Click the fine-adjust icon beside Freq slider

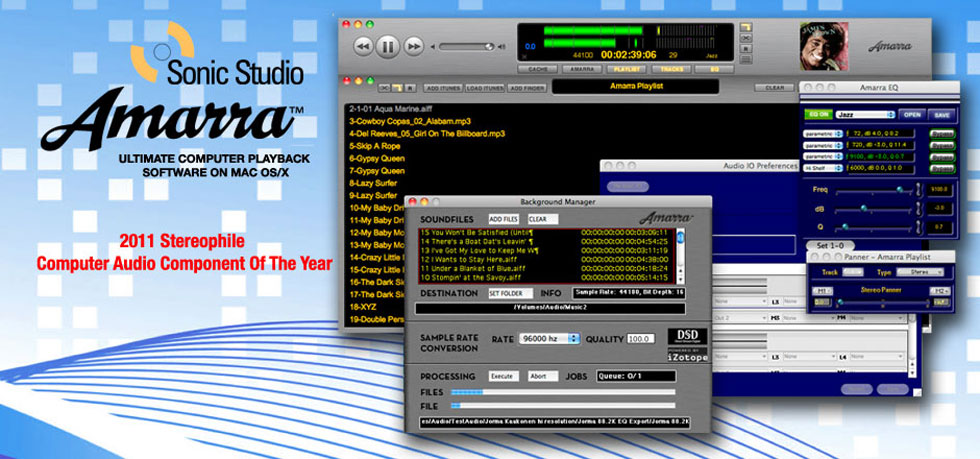click(919, 189)
